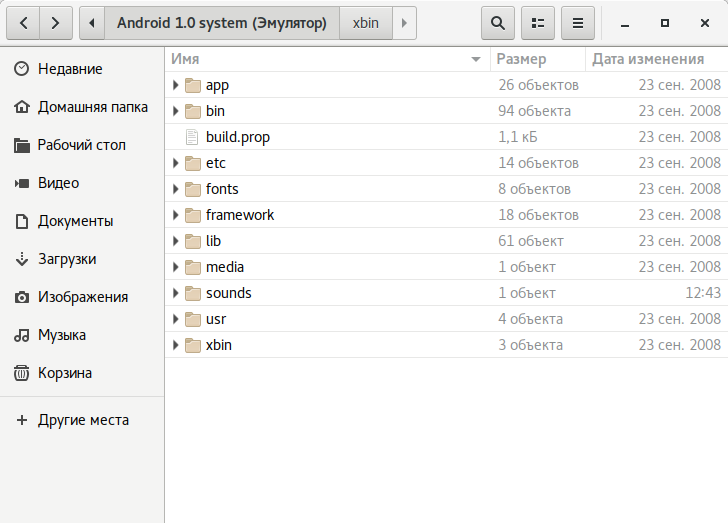
Task: Open Загрузки in the sidebar
Action: tap(82, 259)
